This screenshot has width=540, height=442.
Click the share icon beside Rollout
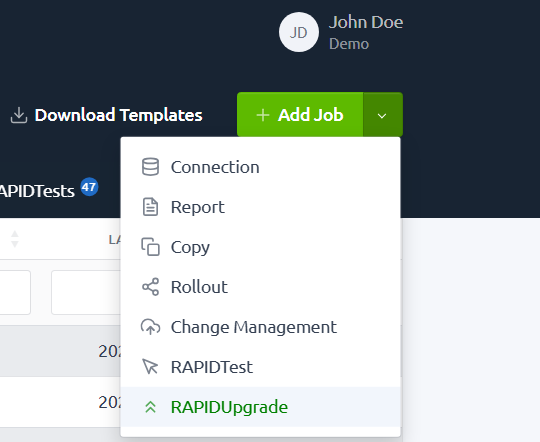tap(150, 287)
